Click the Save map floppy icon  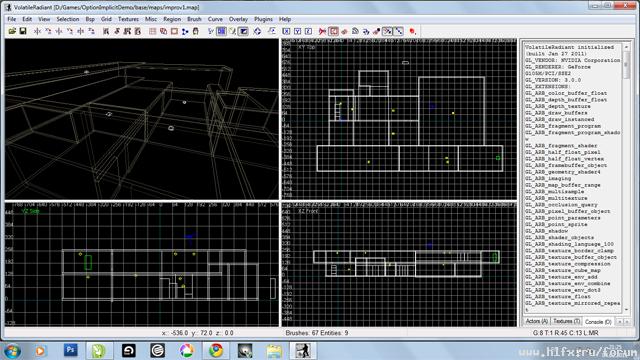pos(23,31)
